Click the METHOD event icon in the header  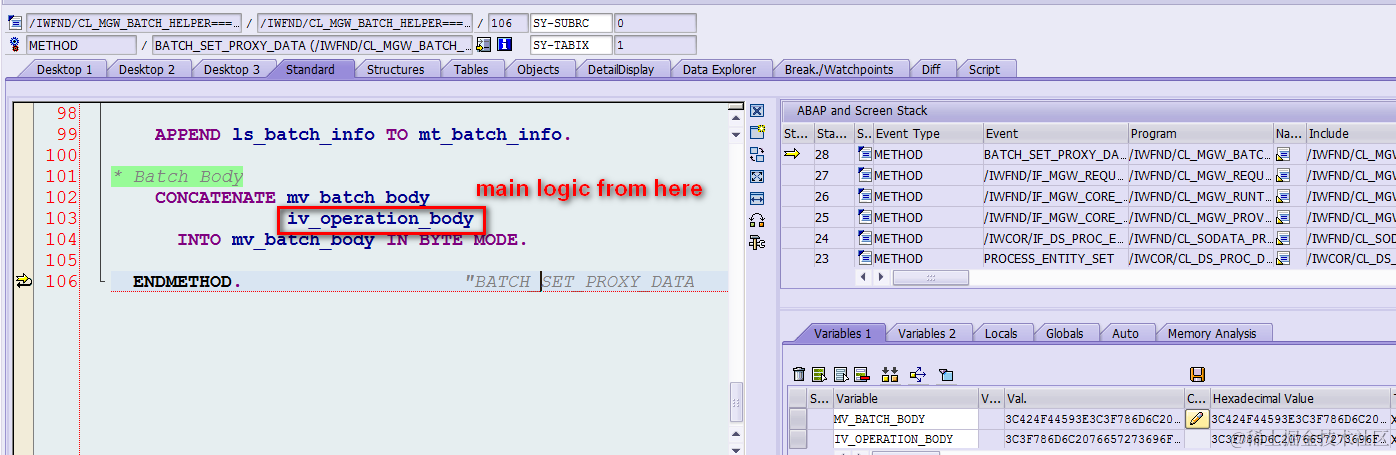(x=15, y=45)
